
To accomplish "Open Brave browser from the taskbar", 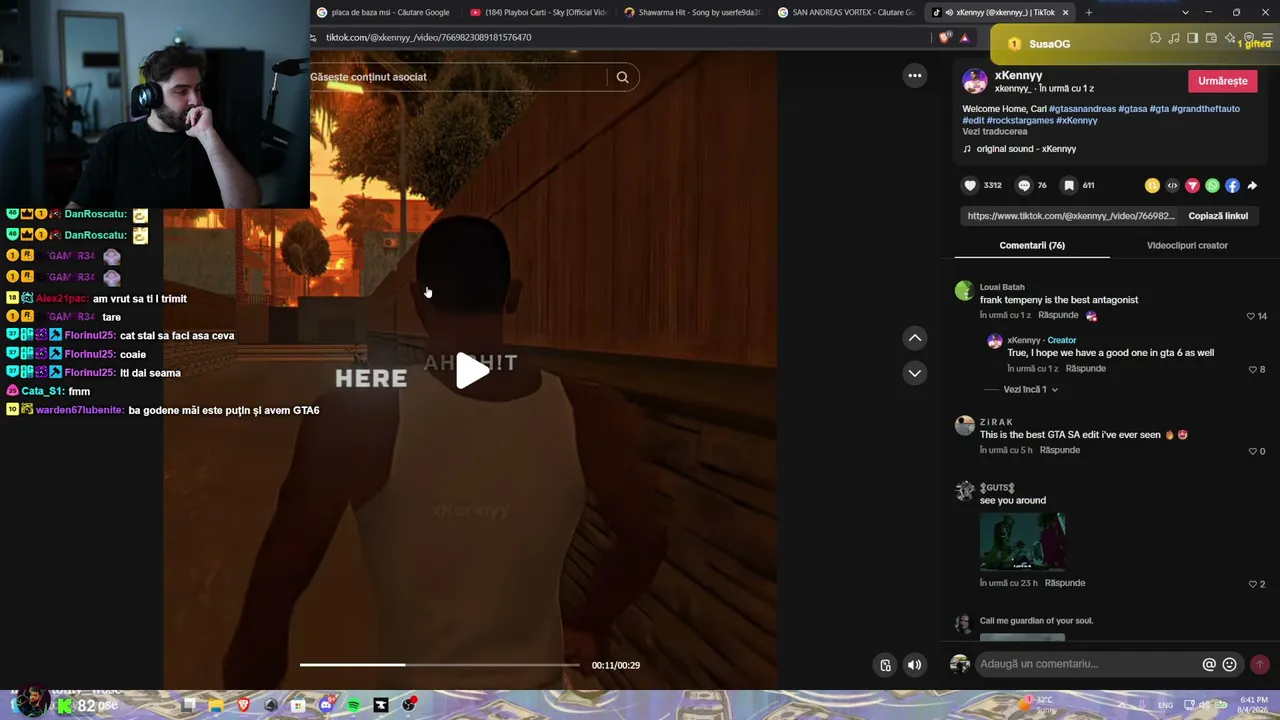I will point(243,705).
